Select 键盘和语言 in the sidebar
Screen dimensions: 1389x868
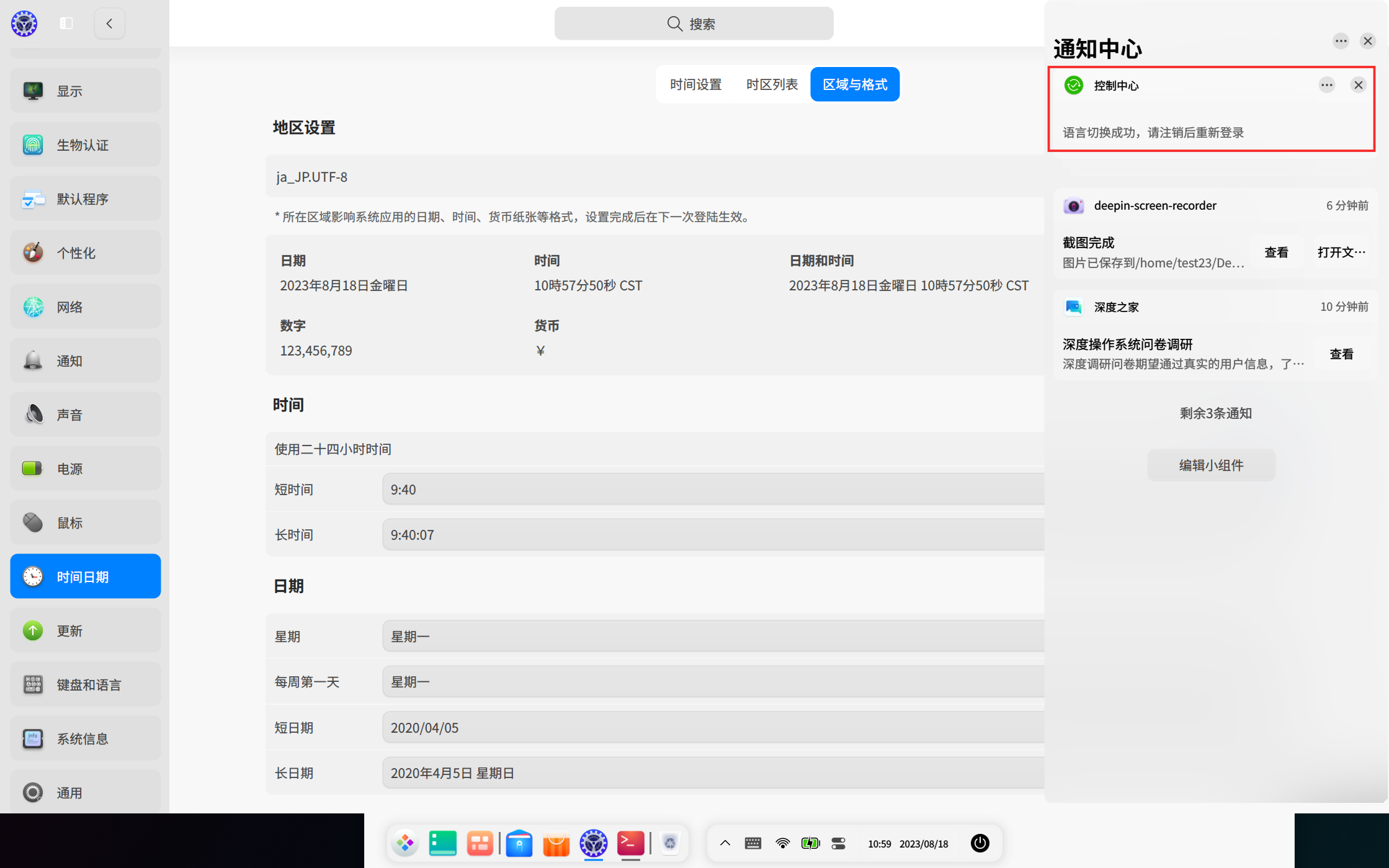click(85, 684)
